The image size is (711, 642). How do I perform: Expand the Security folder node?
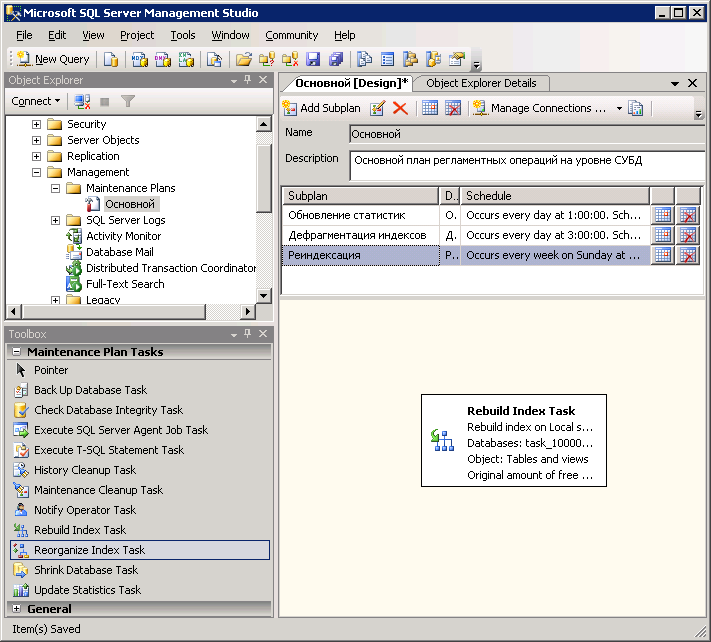pos(37,124)
